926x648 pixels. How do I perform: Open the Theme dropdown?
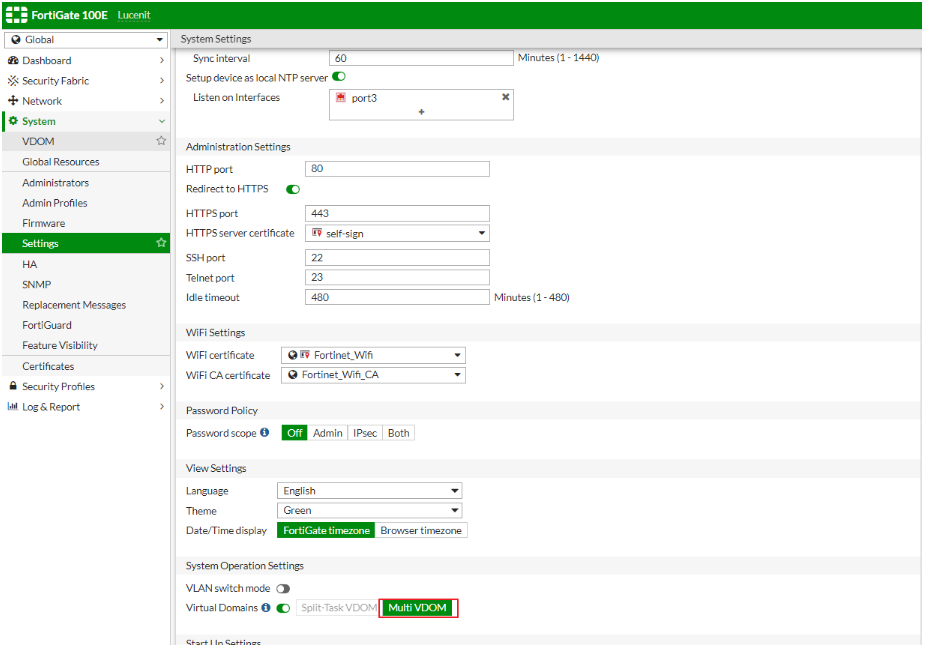coord(370,510)
